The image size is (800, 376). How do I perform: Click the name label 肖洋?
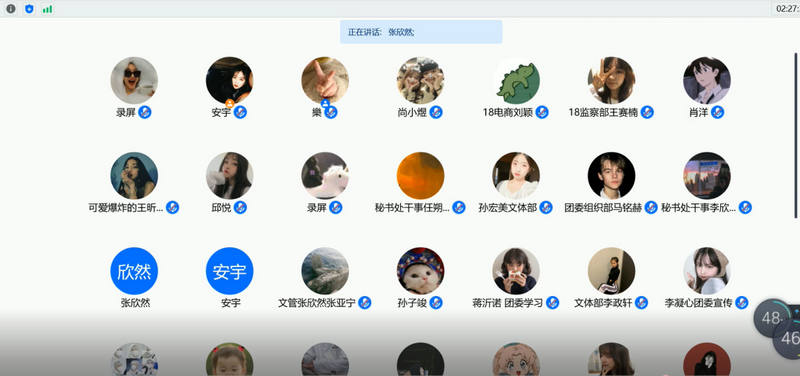point(698,113)
